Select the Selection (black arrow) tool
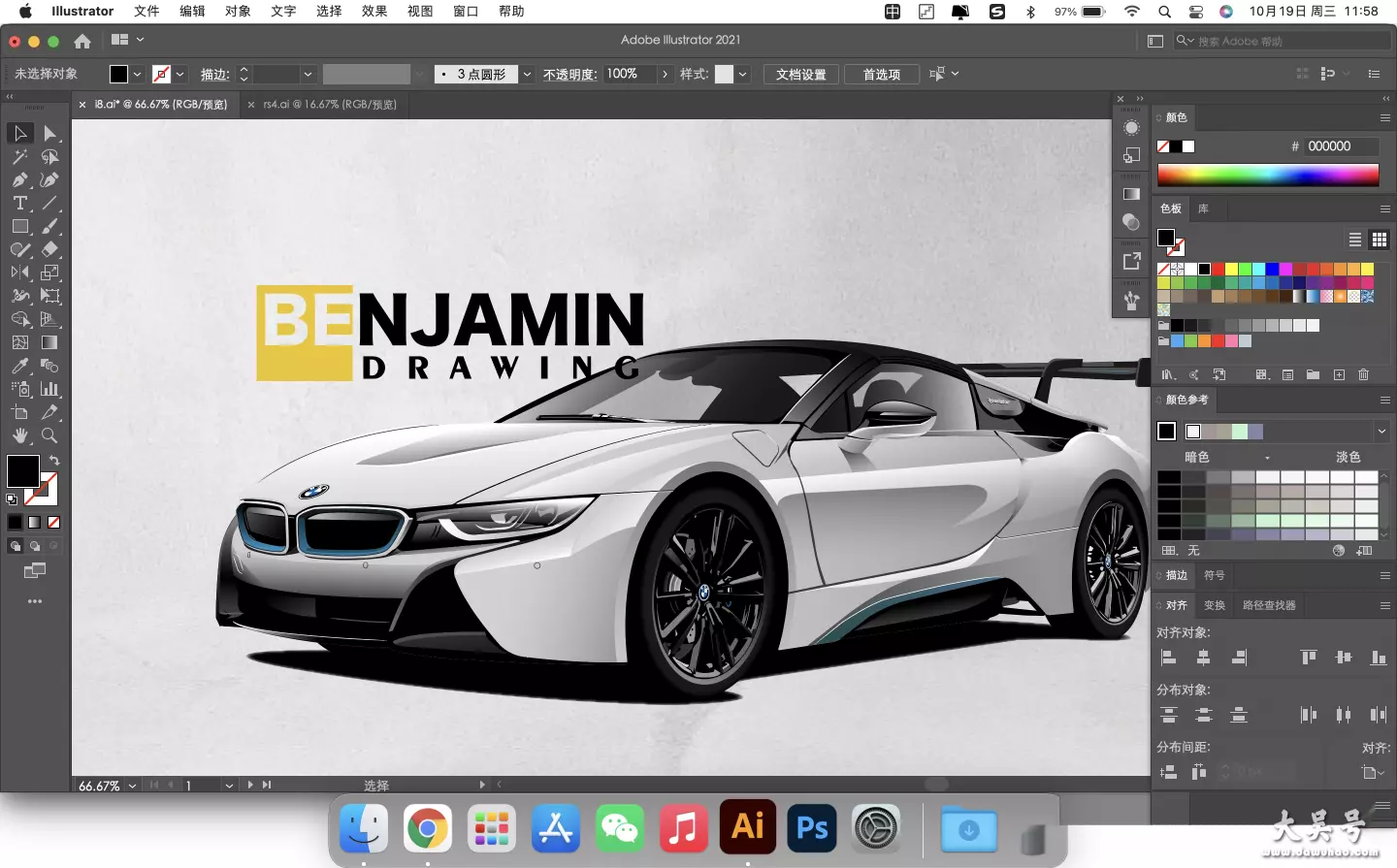The height and width of the screenshot is (868, 1397). [x=20, y=133]
